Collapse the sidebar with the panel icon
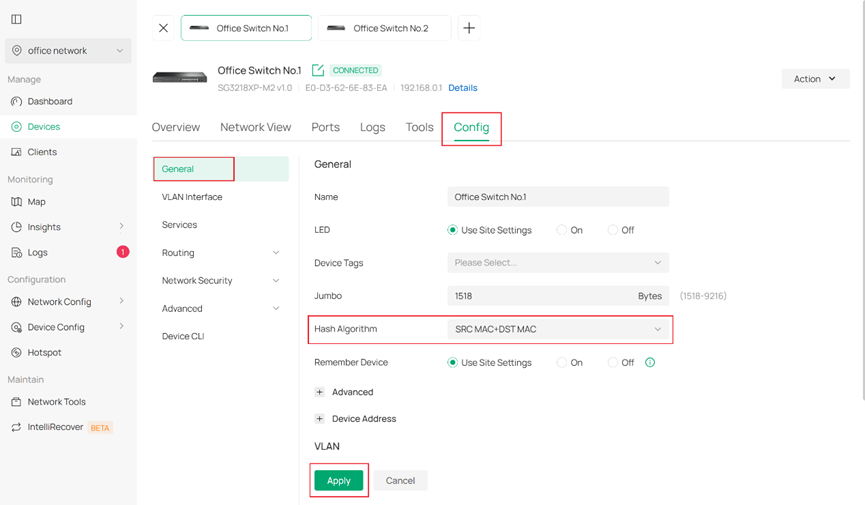 coord(17,19)
